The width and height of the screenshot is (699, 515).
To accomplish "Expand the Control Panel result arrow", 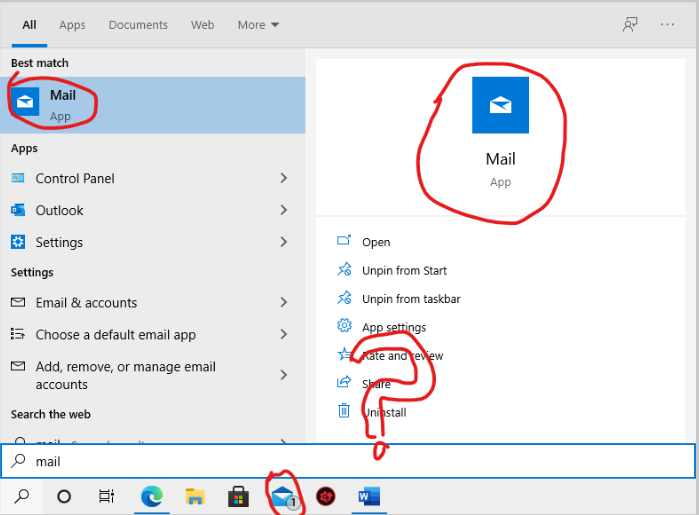I will (x=284, y=178).
